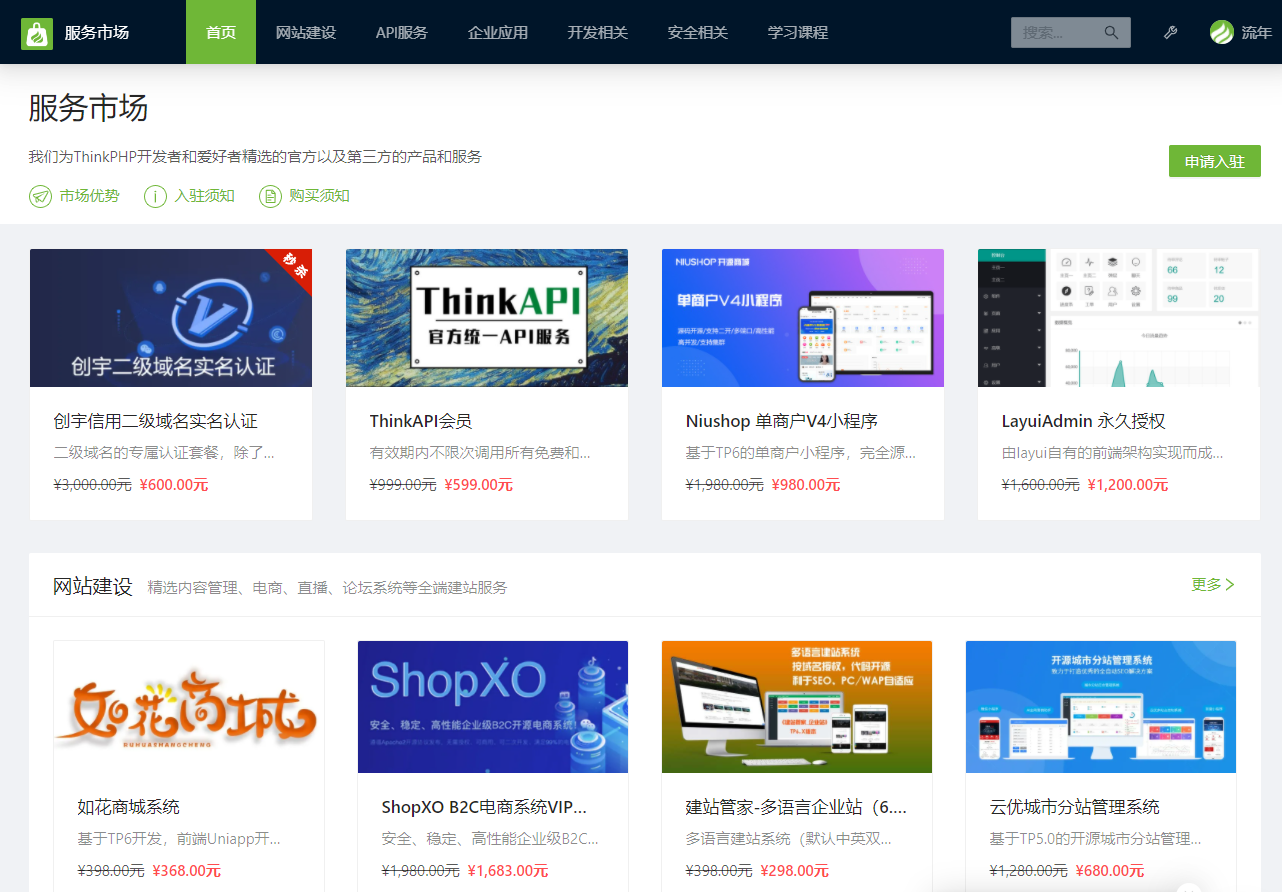Screen dimensions: 1282x892
Task: Open the 如花商城 logo image
Action: coord(189,707)
